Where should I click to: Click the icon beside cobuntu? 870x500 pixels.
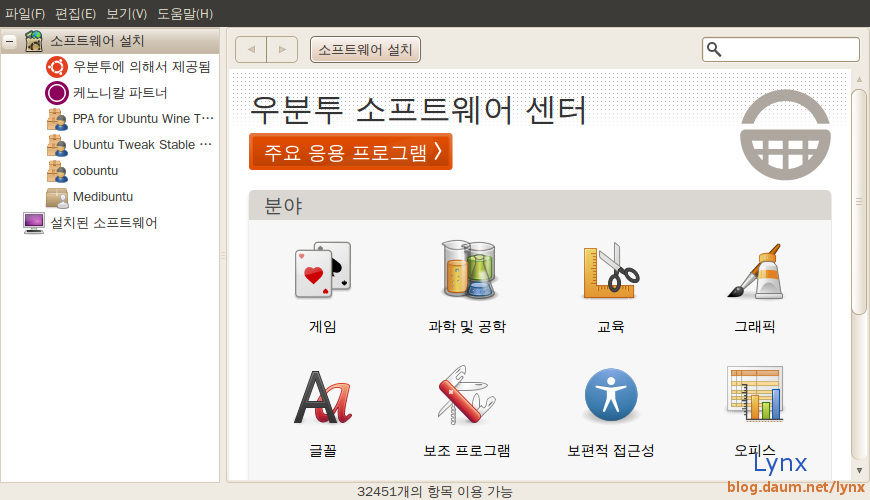[57, 171]
